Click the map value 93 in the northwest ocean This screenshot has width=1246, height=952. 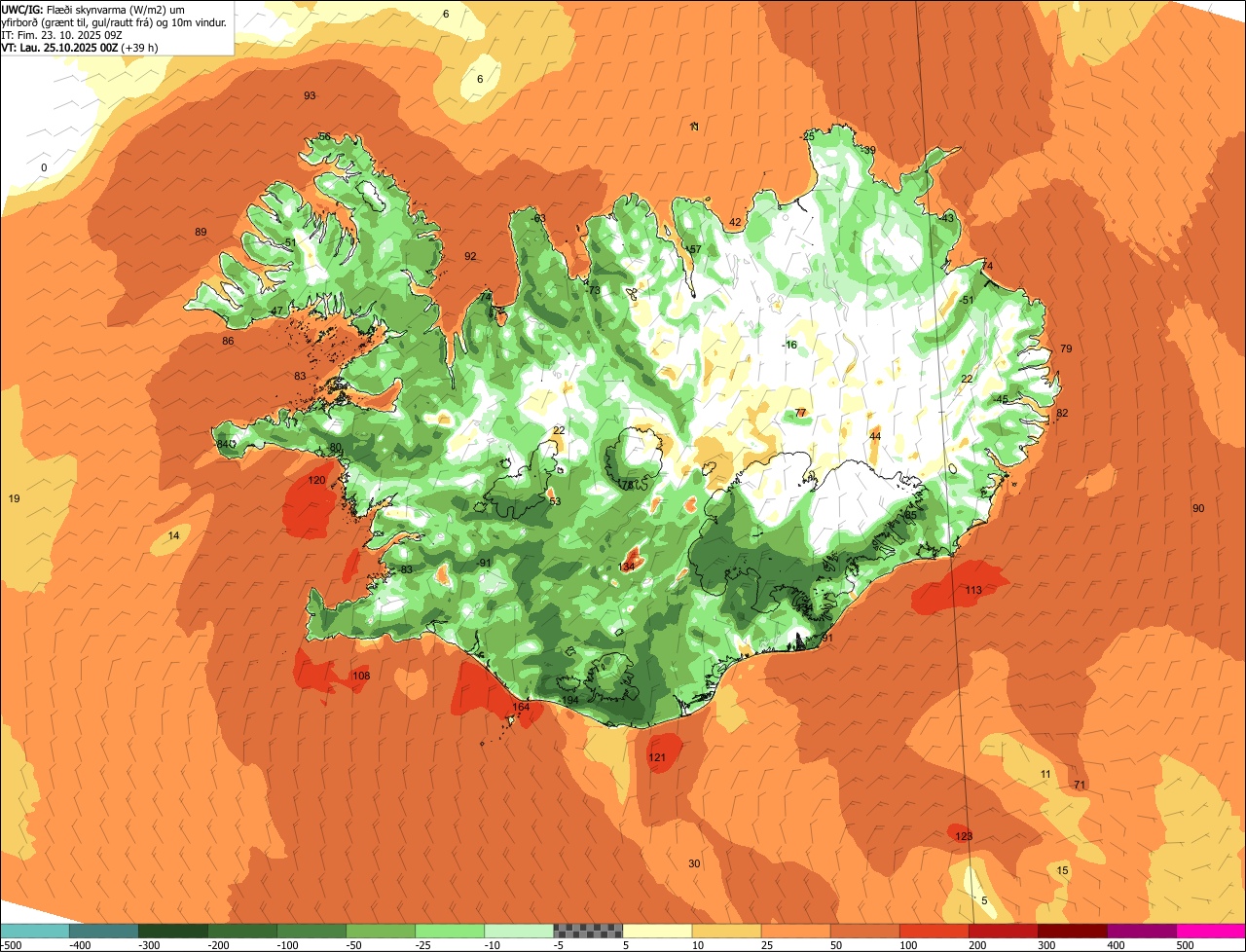[310, 95]
